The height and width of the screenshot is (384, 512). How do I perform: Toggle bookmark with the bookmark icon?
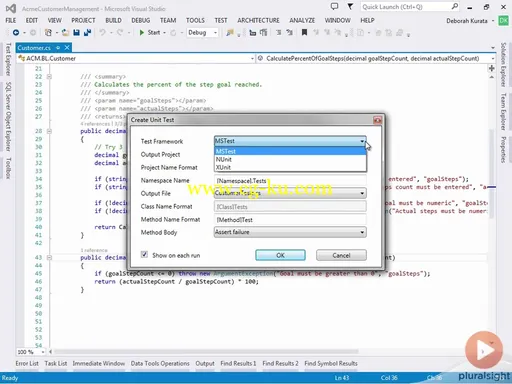click(x=304, y=33)
